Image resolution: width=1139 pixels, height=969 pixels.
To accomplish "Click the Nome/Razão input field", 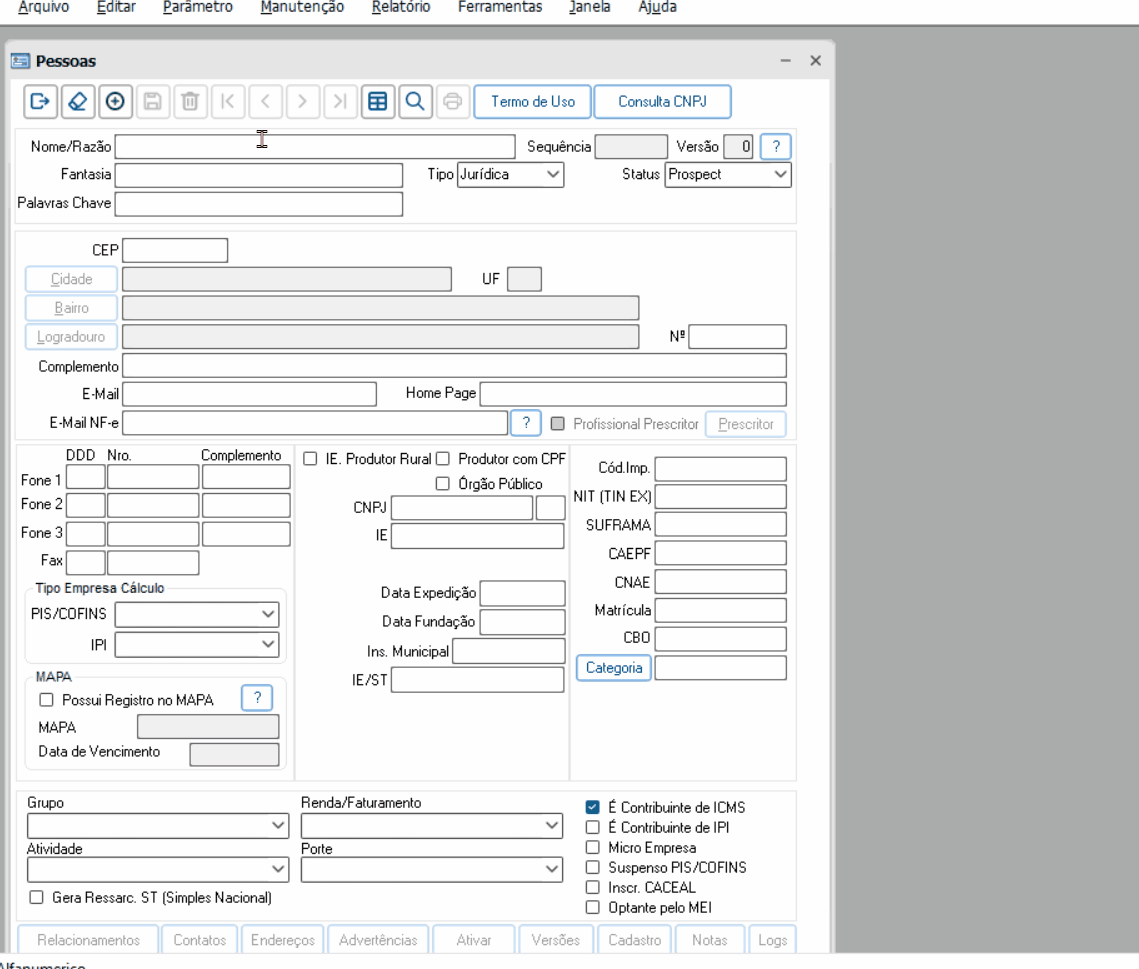I will pyautogui.click(x=314, y=147).
